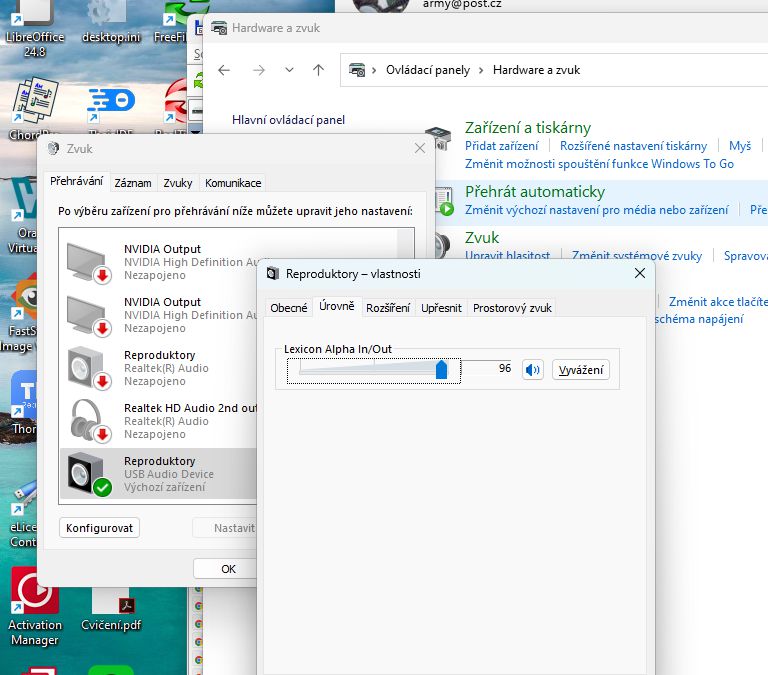
Task: Open the Activation Manager desktop icon
Action: point(34,606)
